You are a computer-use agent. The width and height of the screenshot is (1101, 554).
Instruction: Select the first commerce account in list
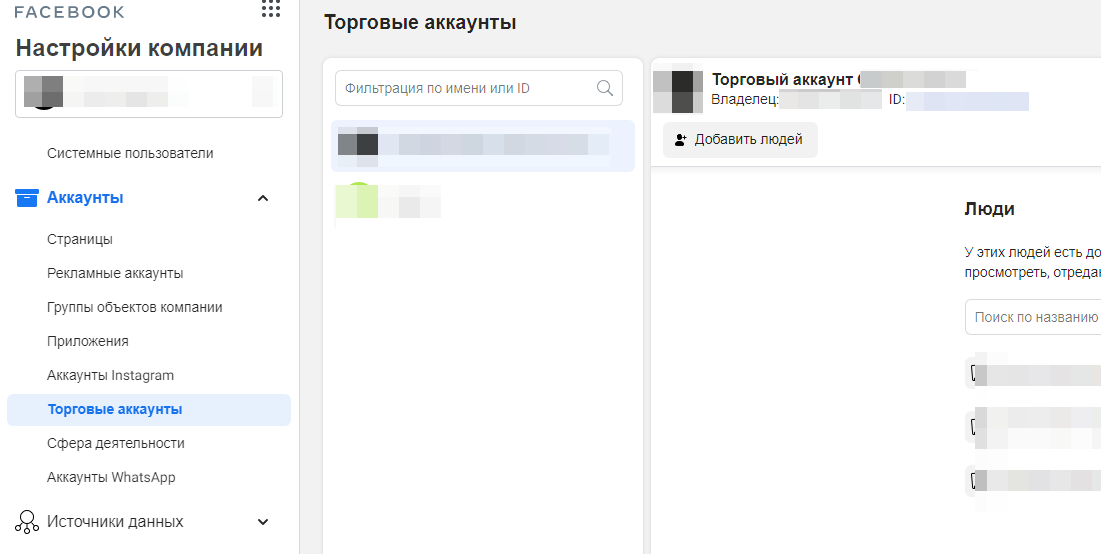pos(483,145)
